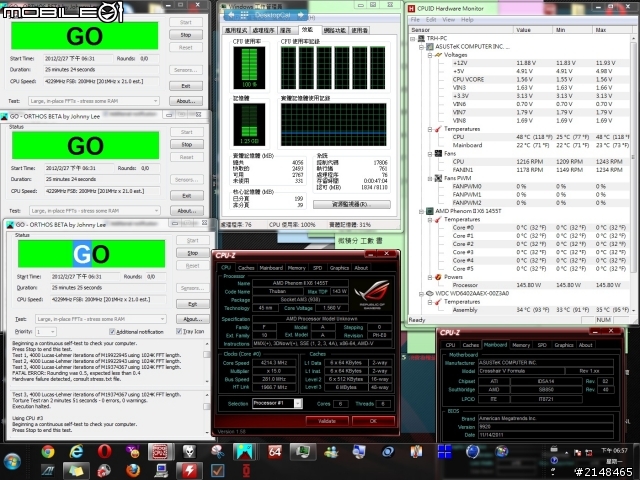
Task: Collapse the ASUSTeK COMPUTER INC. node
Action: [421, 47]
